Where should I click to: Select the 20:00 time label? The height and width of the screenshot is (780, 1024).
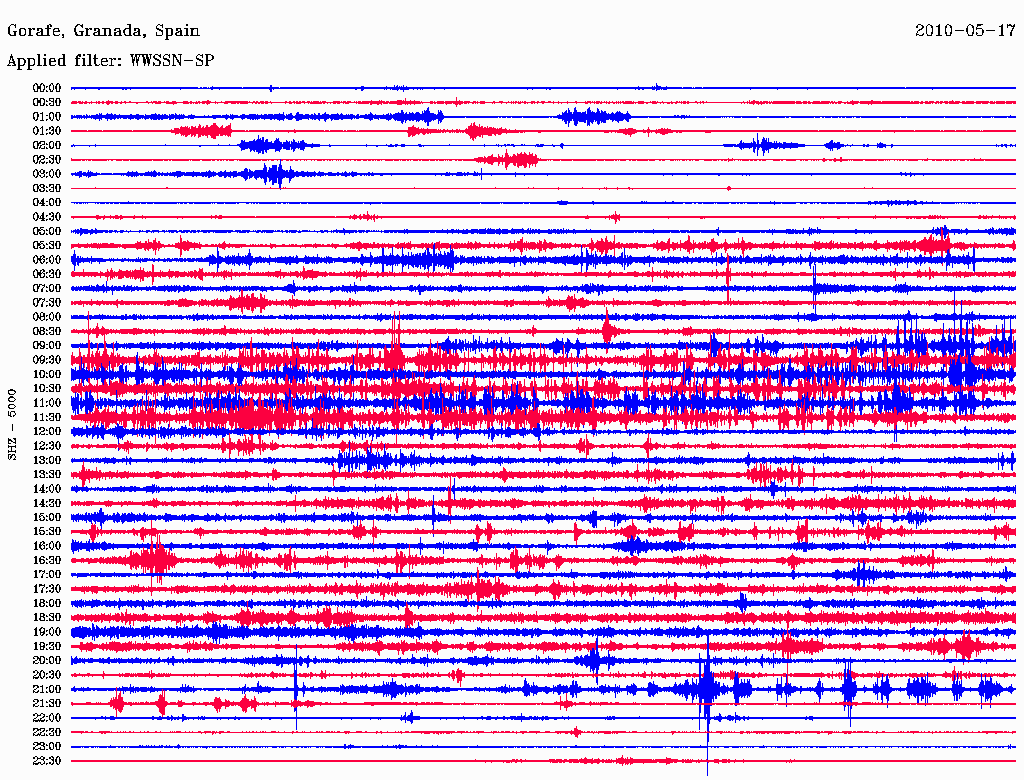pyautogui.click(x=46, y=661)
